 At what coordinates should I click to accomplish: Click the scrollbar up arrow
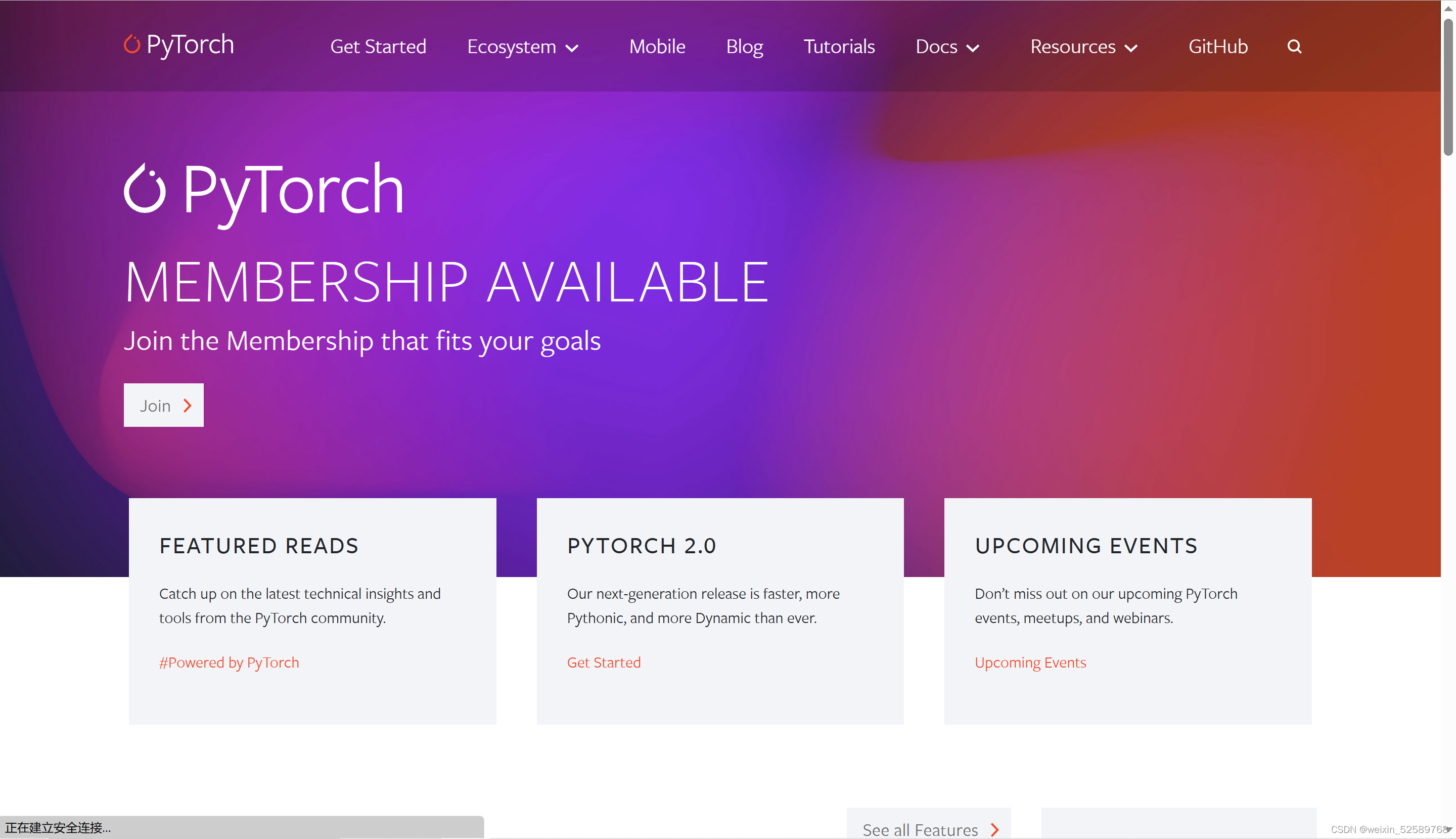pyautogui.click(x=1448, y=8)
